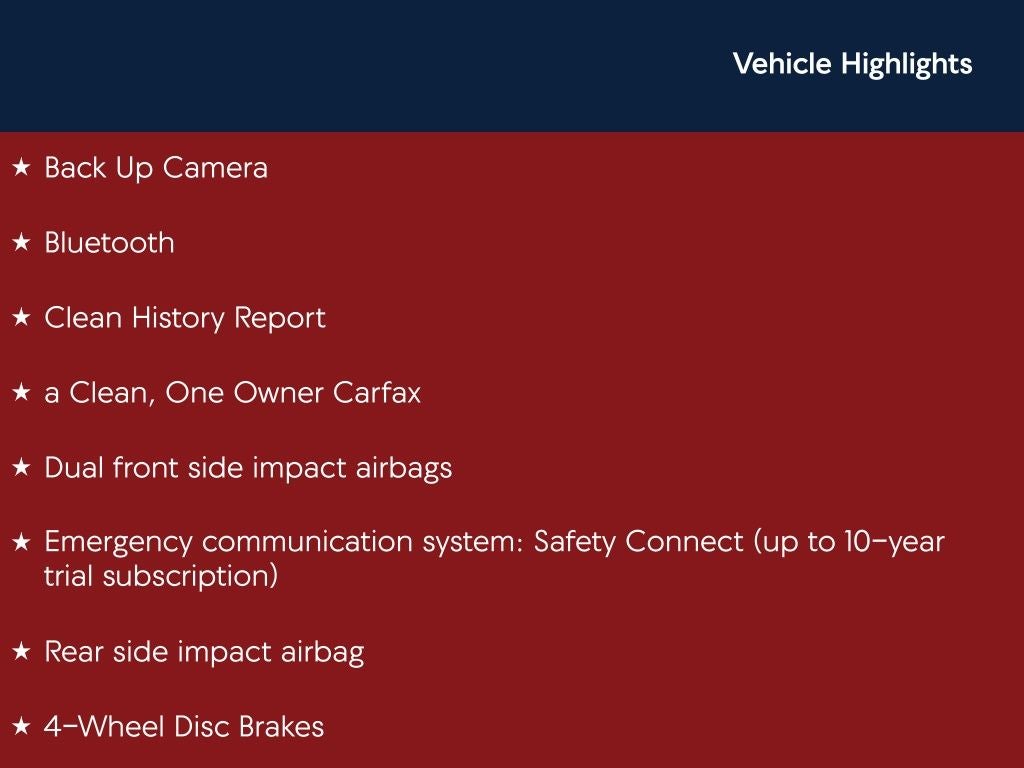Click the Dual front side impact airbags text
Screen dimensions: 1024x768
(x=248, y=468)
